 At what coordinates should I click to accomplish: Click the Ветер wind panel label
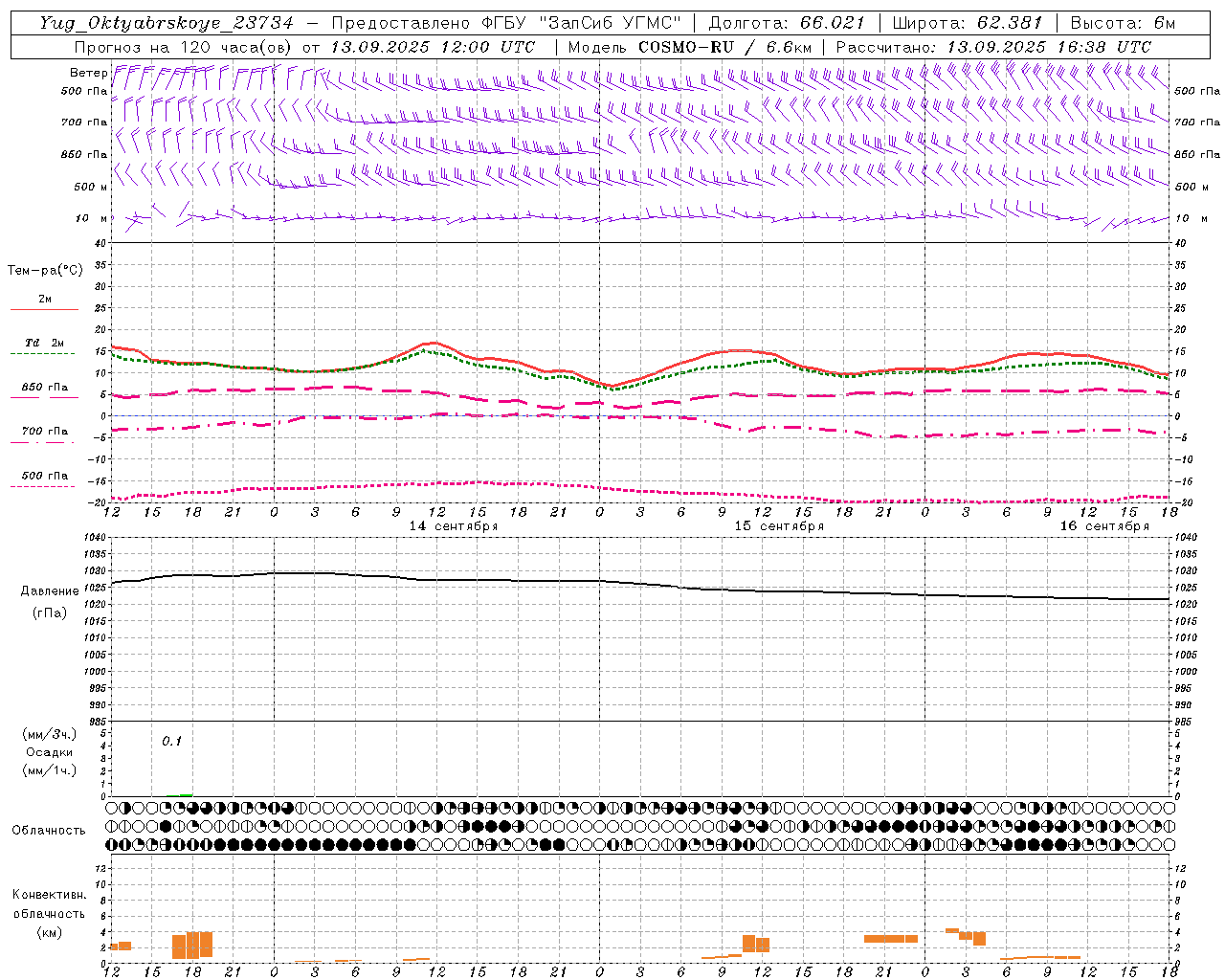88,73
